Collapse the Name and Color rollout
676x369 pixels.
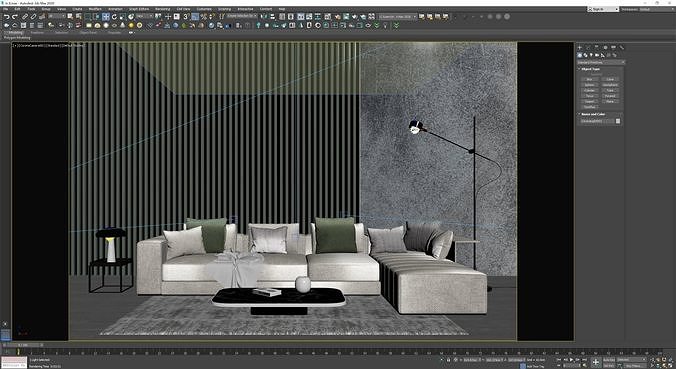tap(594, 114)
